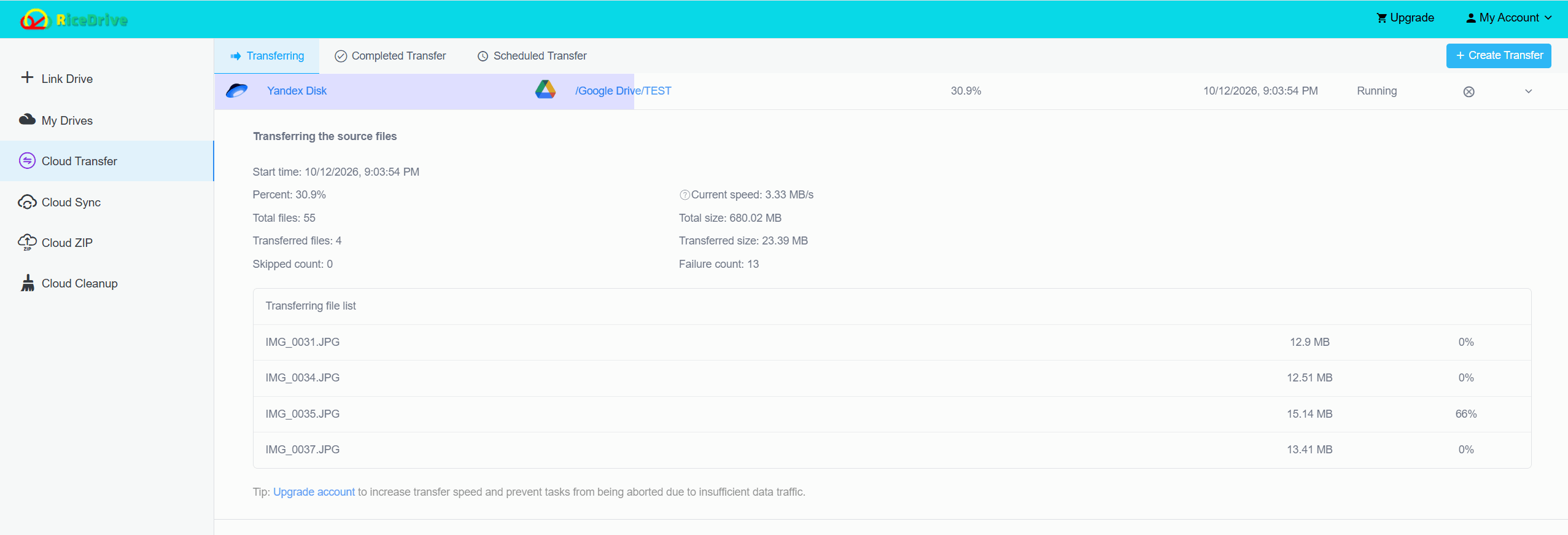Switch to the Transferring tab
The width and height of the screenshot is (1568, 535).
click(267, 56)
